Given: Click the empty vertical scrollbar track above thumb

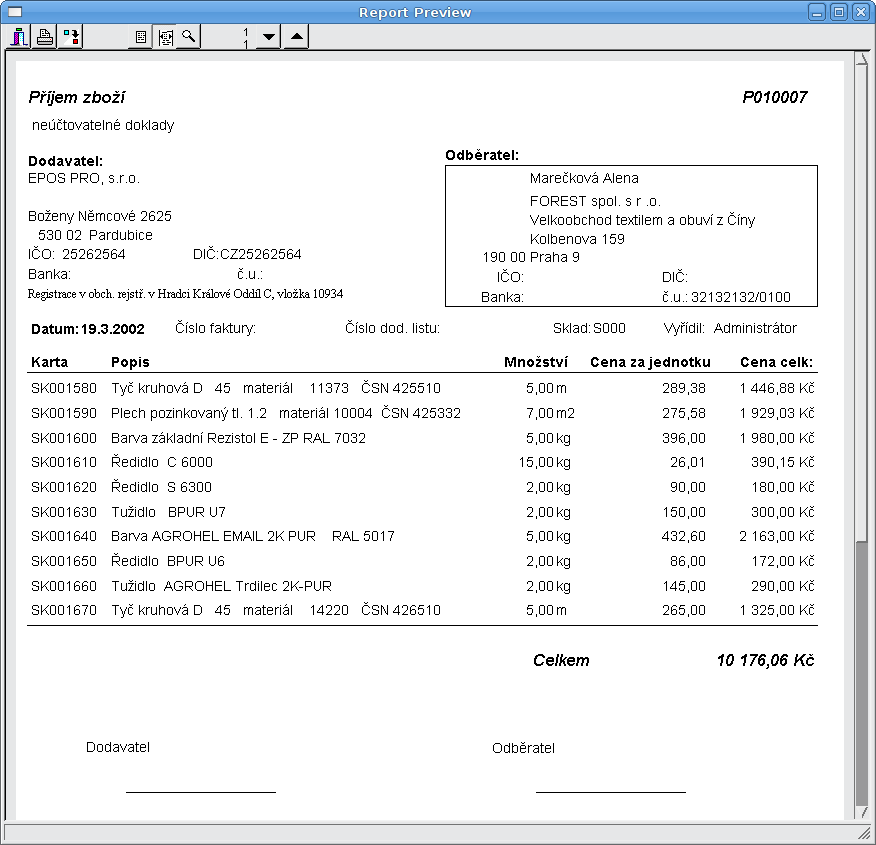Looking at the screenshot, I should point(862,300).
